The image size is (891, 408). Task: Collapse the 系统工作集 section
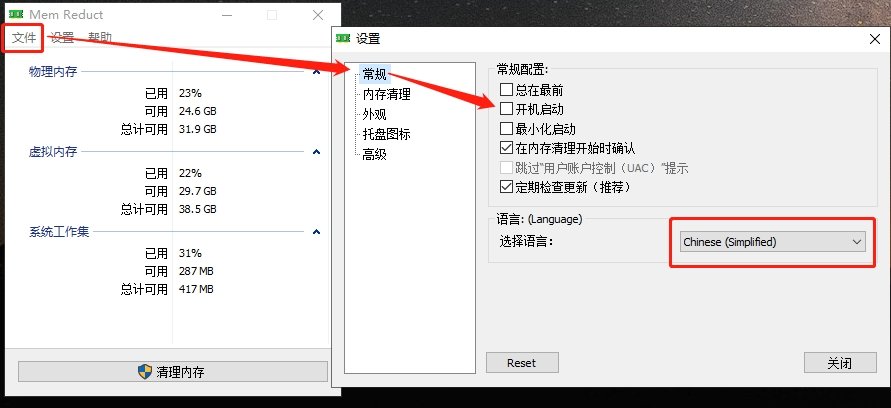point(317,232)
